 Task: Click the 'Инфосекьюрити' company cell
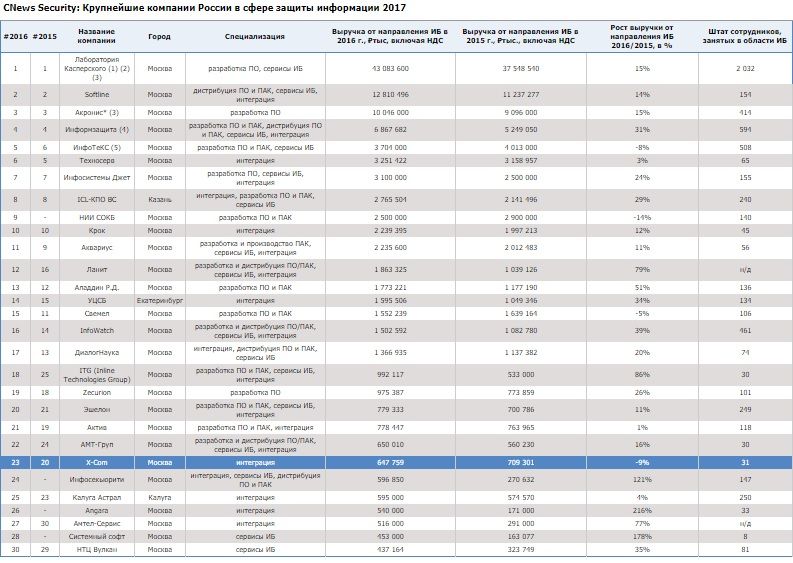[x=97, y=480]
